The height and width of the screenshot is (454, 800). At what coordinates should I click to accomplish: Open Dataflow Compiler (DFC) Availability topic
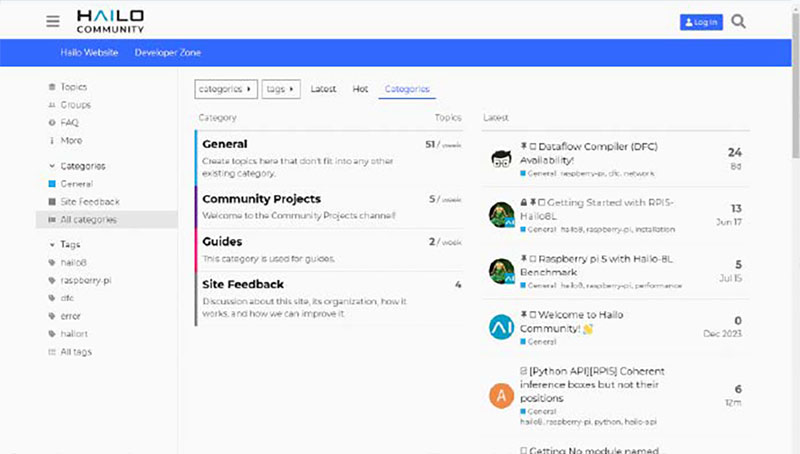[x=589, y=153]
